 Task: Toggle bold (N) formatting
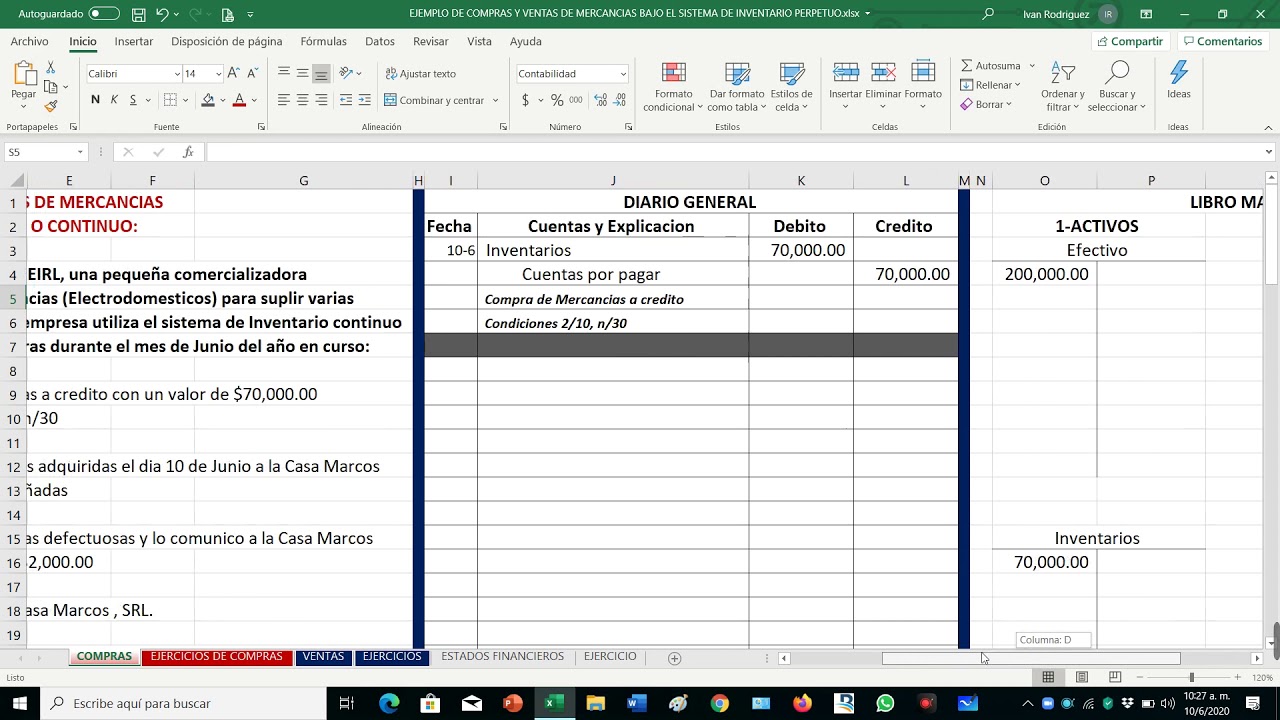tap(95, 100)
